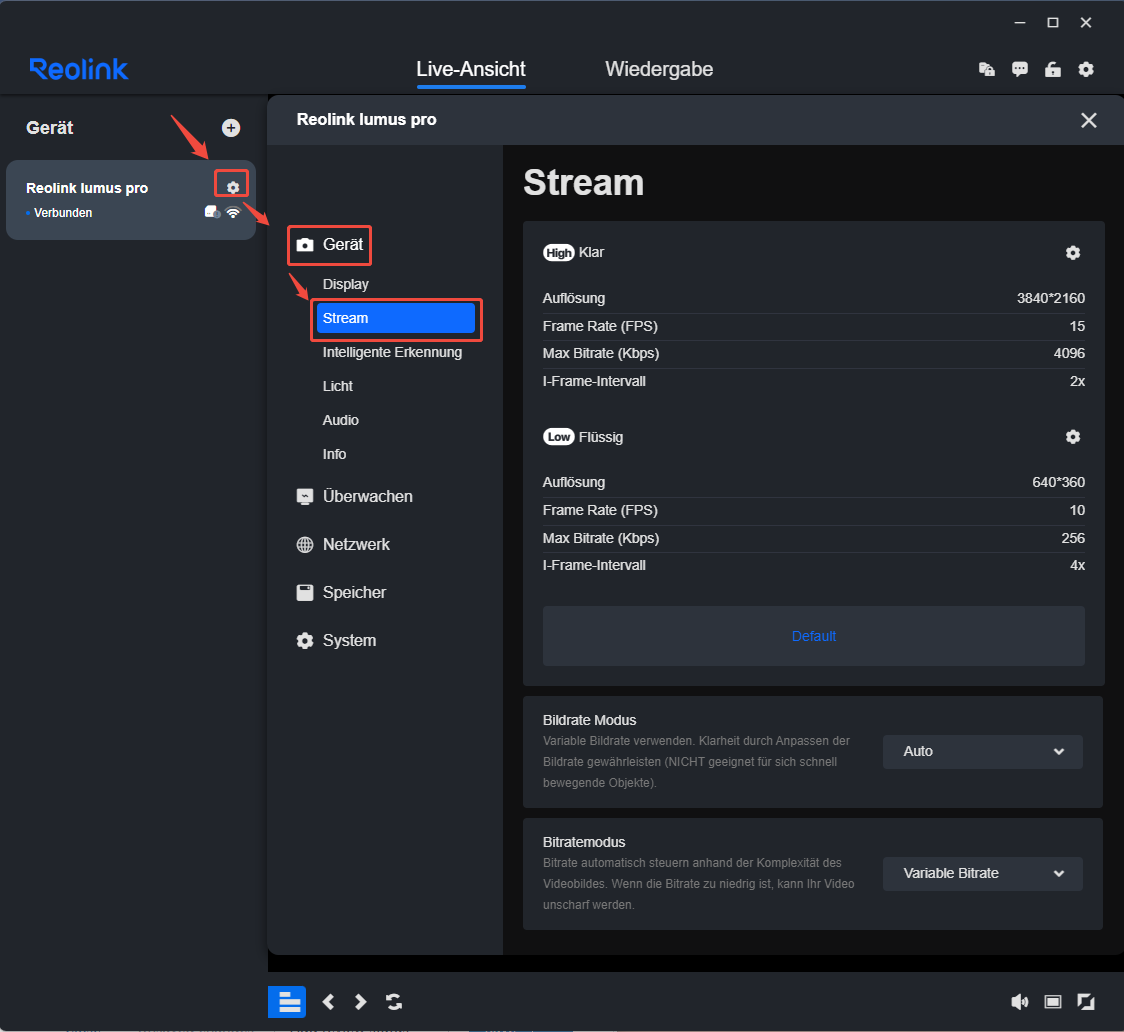This screenshot has width=1124, height=1032.
Task: Switch to the Live-Ansicht tab
Action: (471, 70)
